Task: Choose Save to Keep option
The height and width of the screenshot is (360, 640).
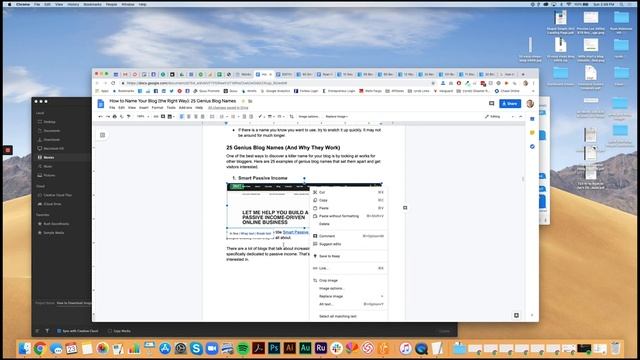Action: [x=348, y=256]
